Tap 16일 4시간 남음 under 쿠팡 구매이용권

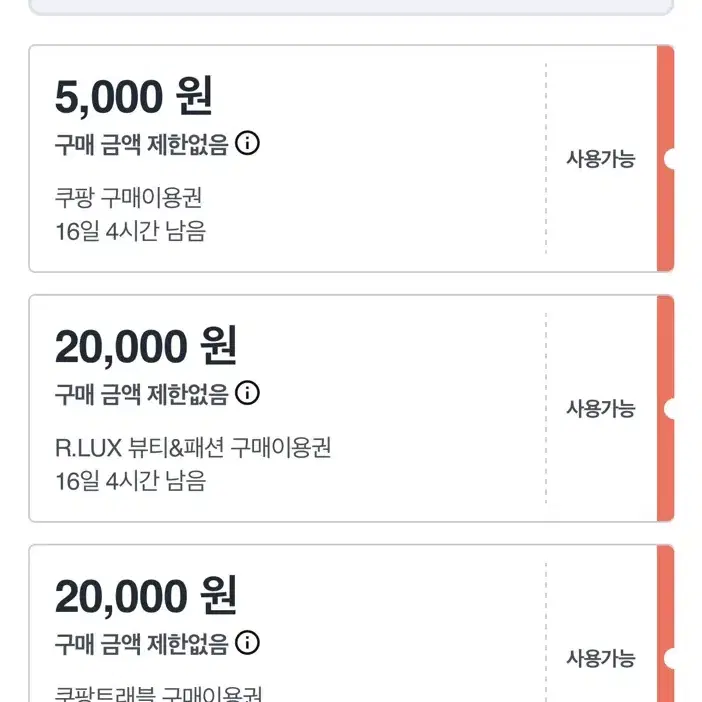[x=130, y=230]
